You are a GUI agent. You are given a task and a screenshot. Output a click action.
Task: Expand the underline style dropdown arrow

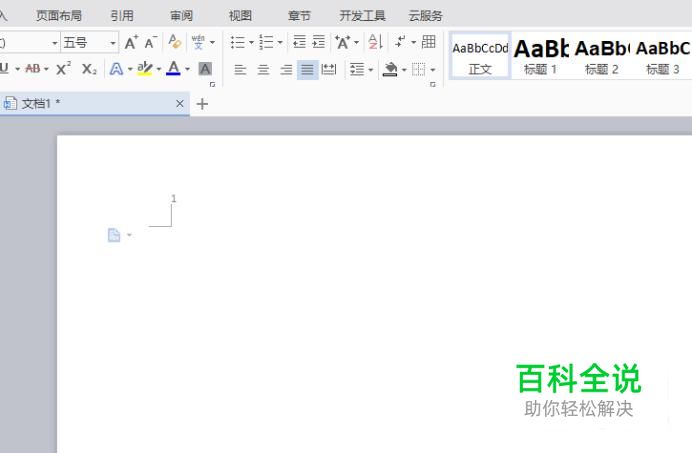pyautogui.click(x=17, y=69)
